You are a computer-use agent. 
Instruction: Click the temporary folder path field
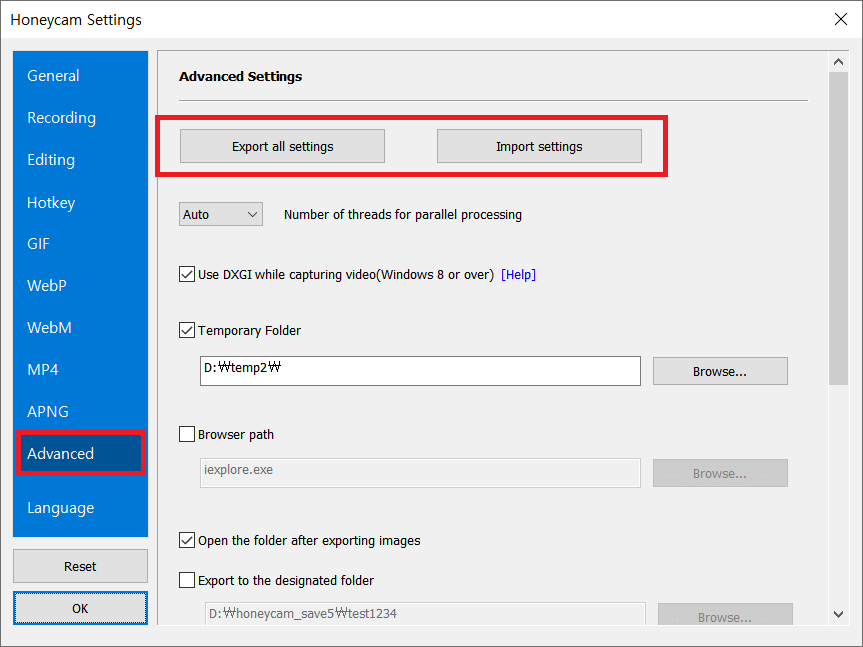420,371
